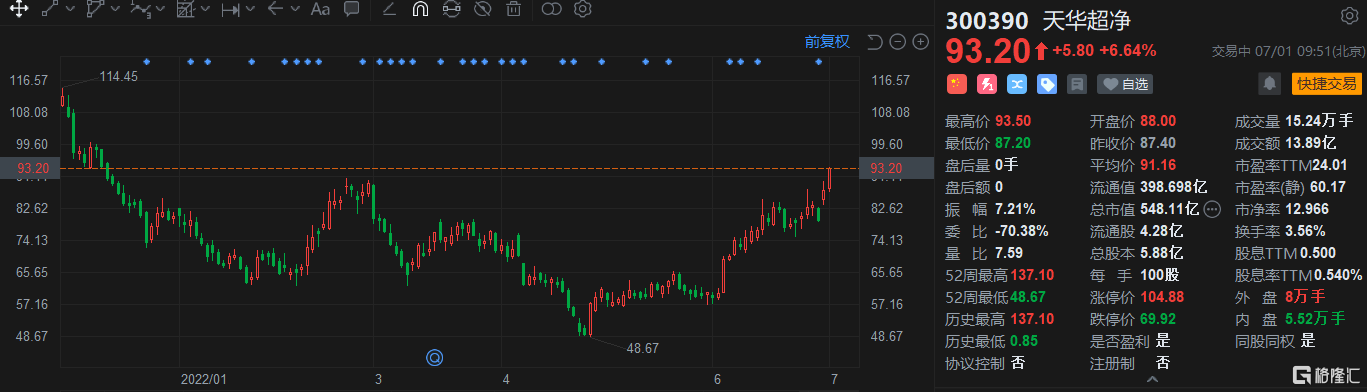Open chart settings gear in toolbar

click(582, 10)
